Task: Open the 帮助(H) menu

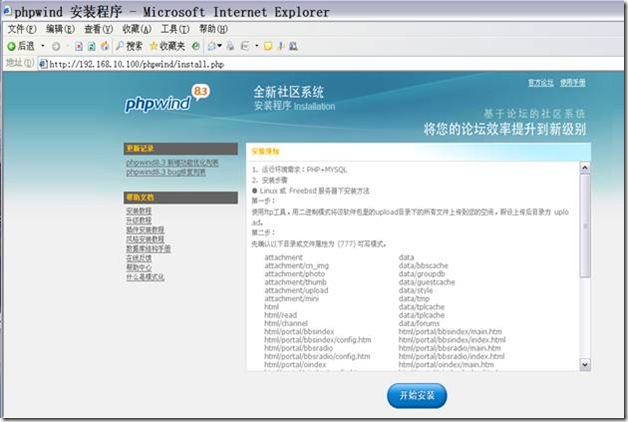Action: pos(213,29)
